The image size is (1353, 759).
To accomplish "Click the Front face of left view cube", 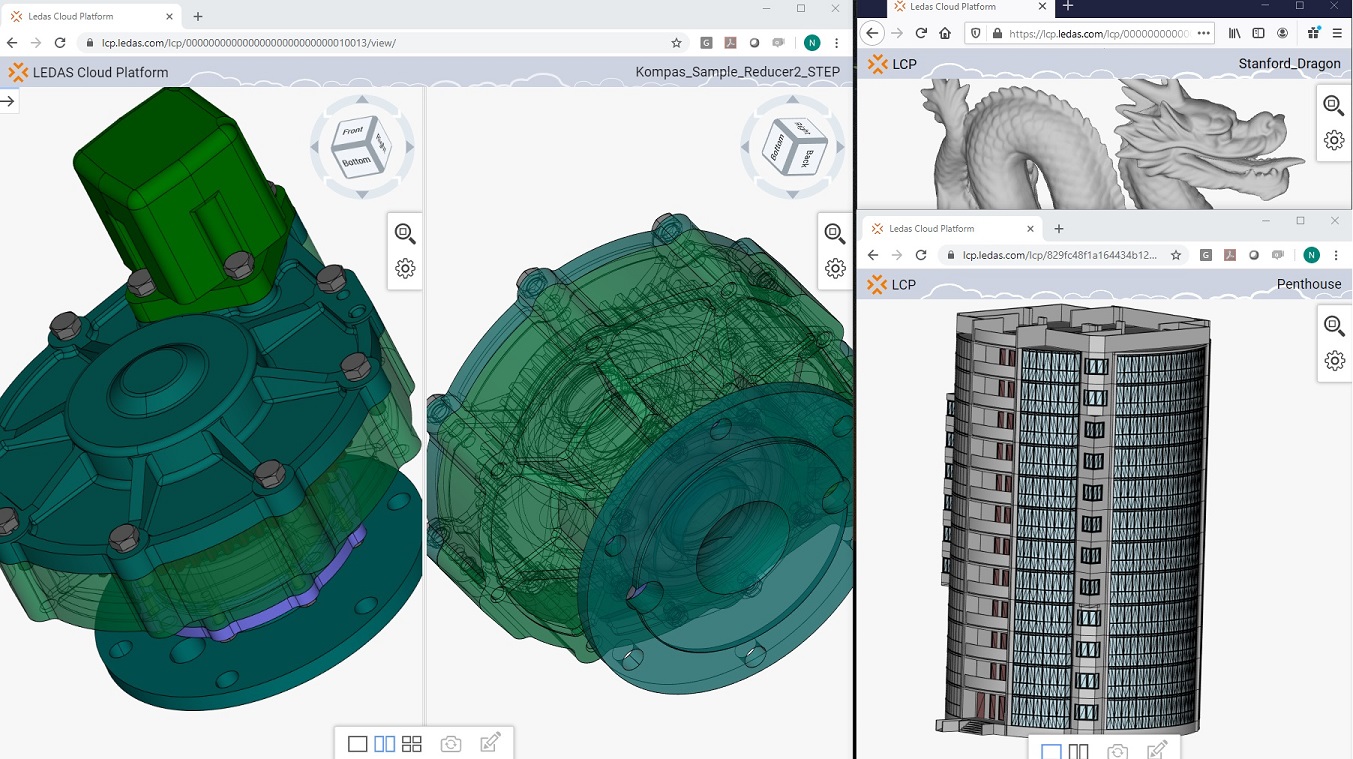I will (352, 132).
